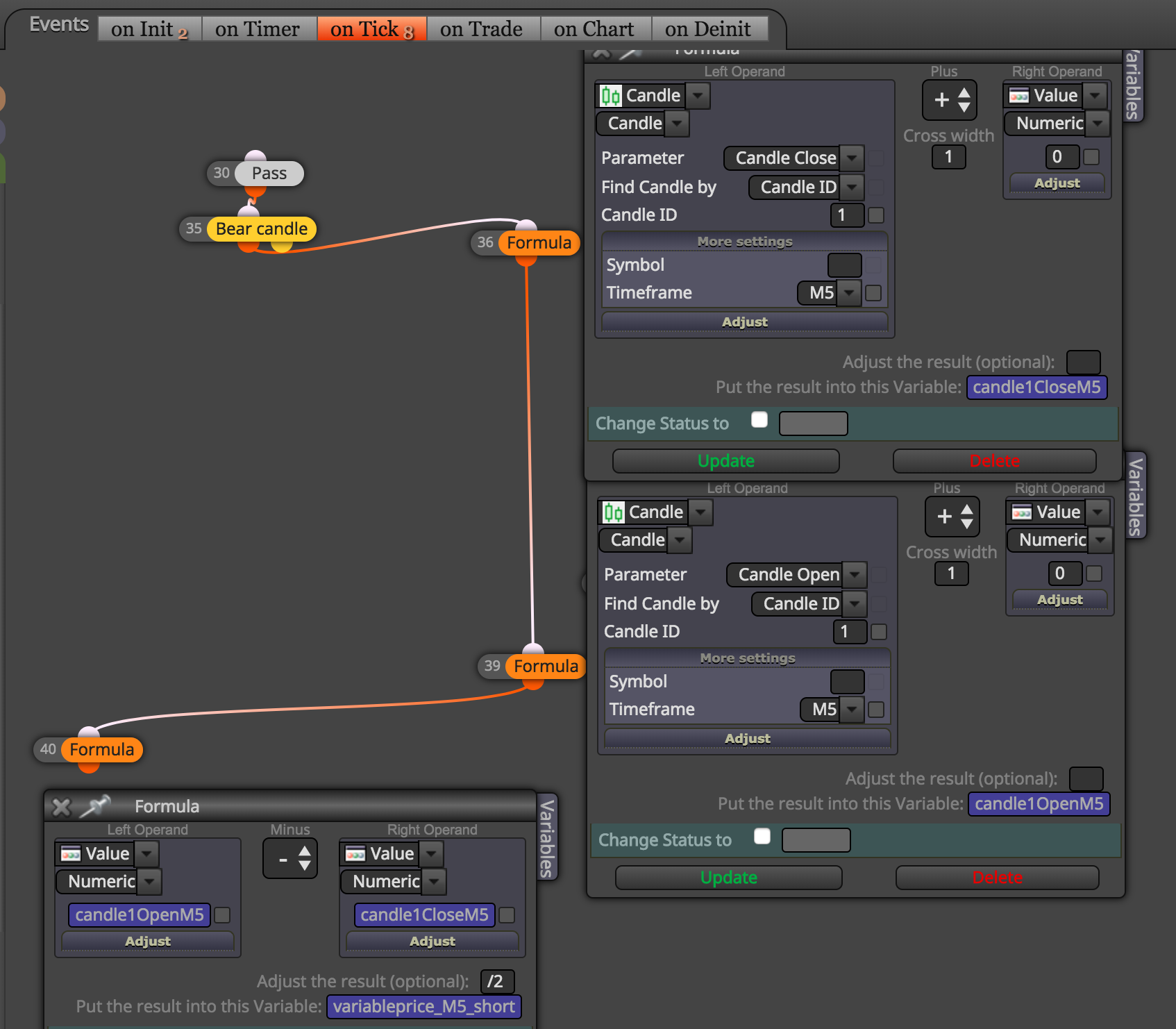Click Delete in candle1CloseM5 panel

[x=995, y=461]
